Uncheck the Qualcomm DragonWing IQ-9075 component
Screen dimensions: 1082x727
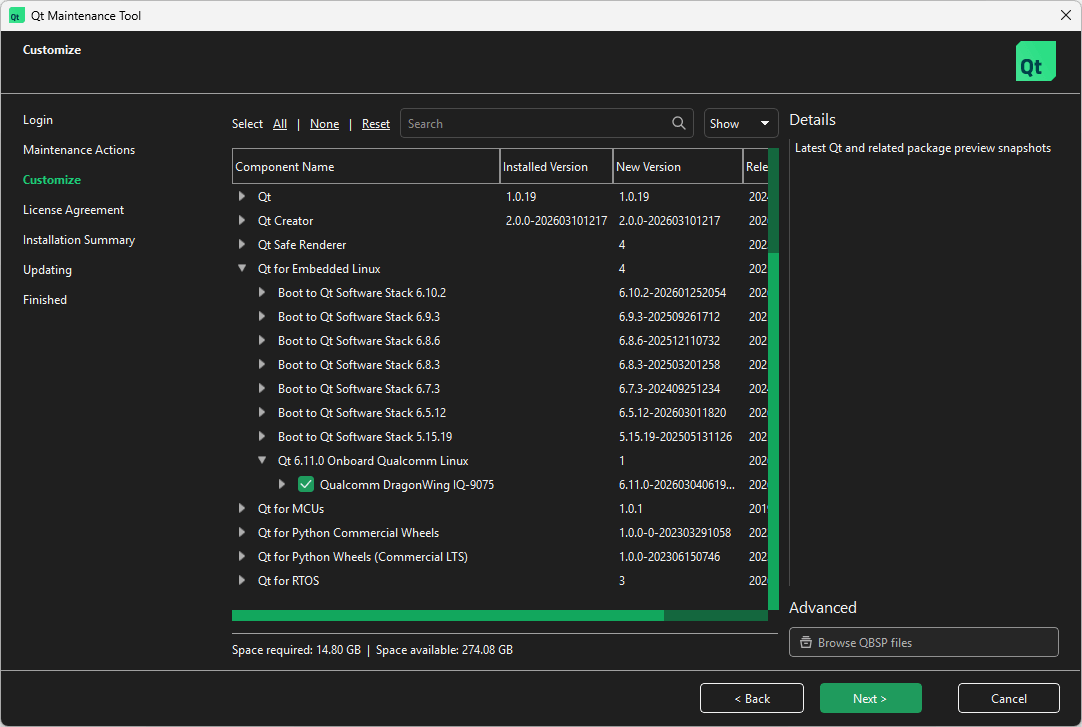coord(305,484)
